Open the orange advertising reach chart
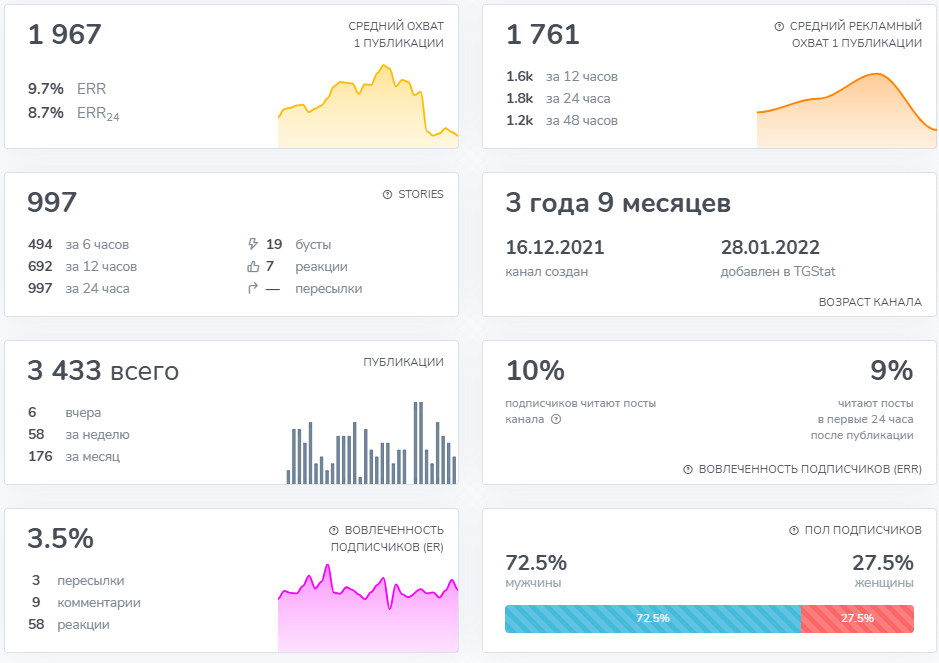Image resolution: width=939 pixels, height=663 pixels. click(x=846, y=110)
